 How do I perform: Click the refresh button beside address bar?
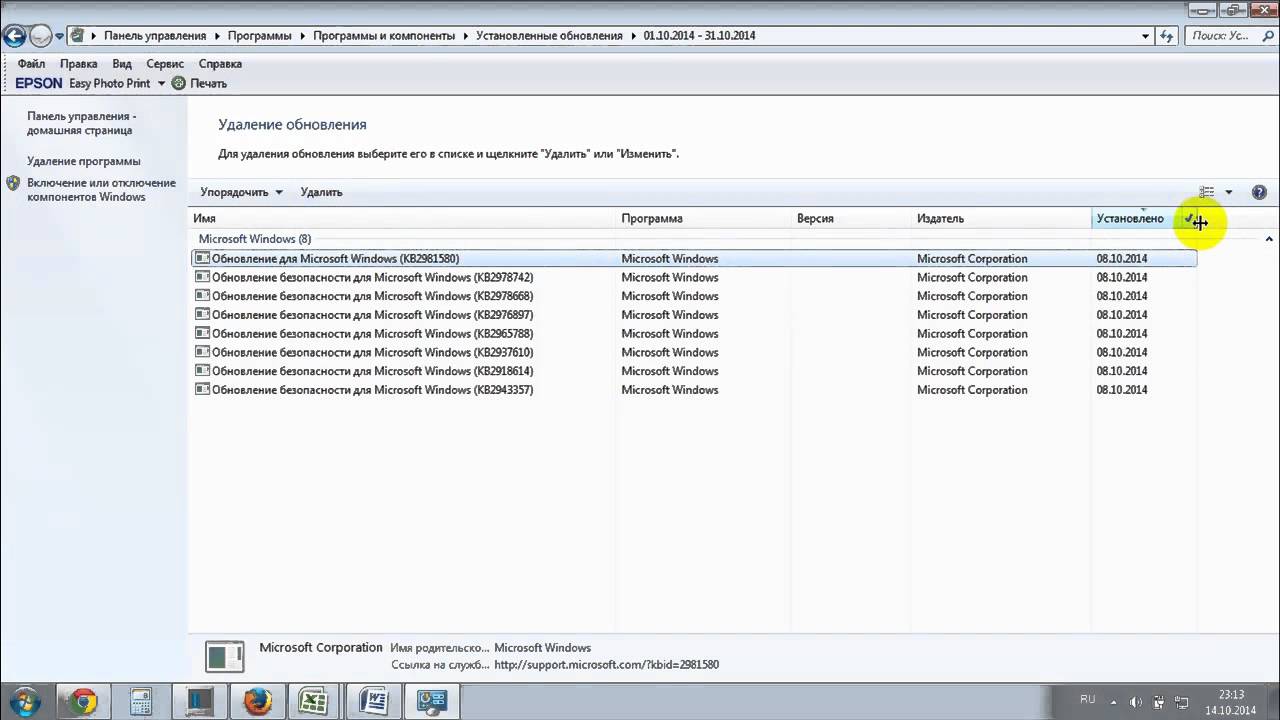1166,36
